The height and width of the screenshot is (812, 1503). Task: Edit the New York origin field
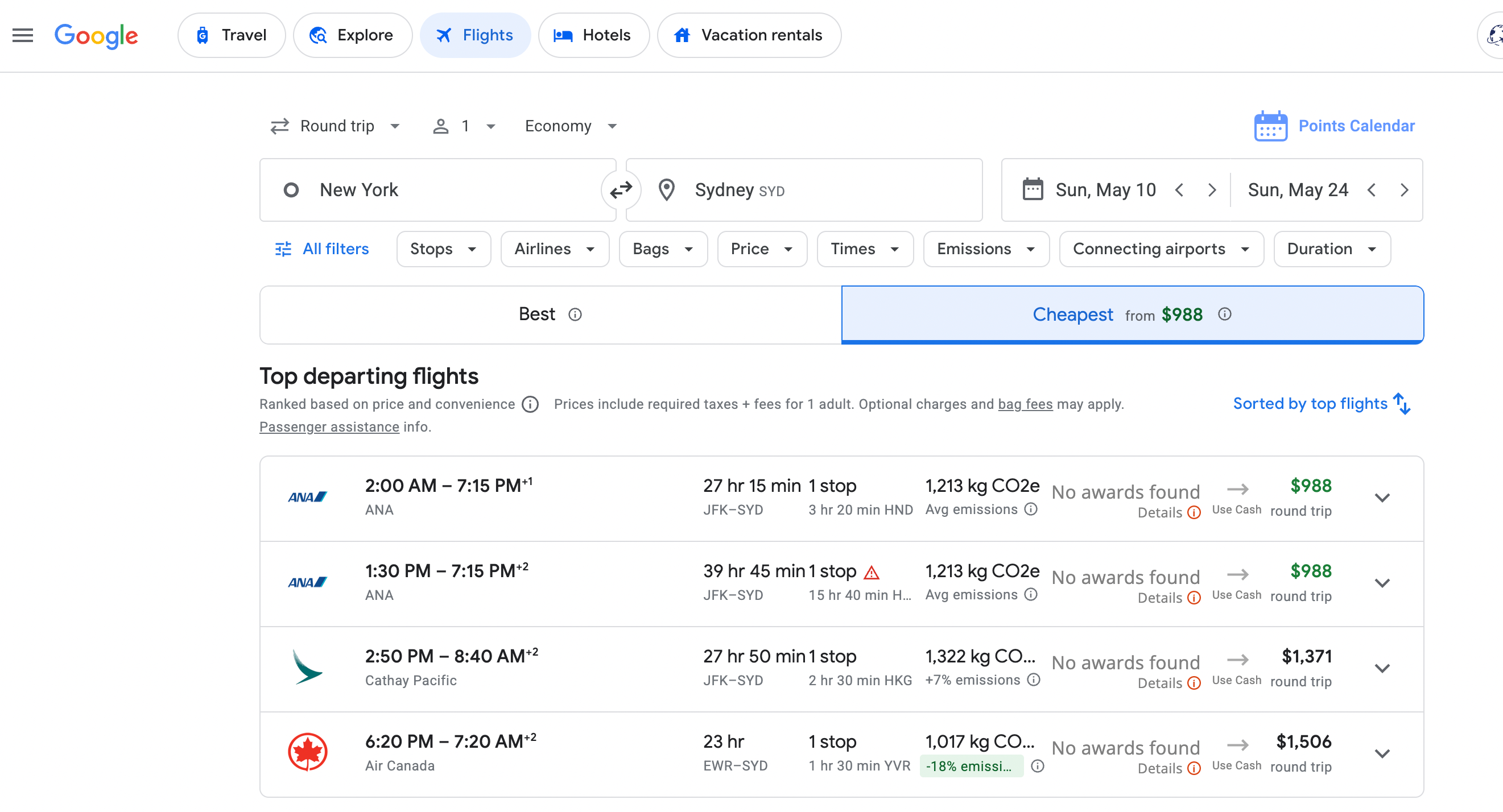tap(437, 190)
